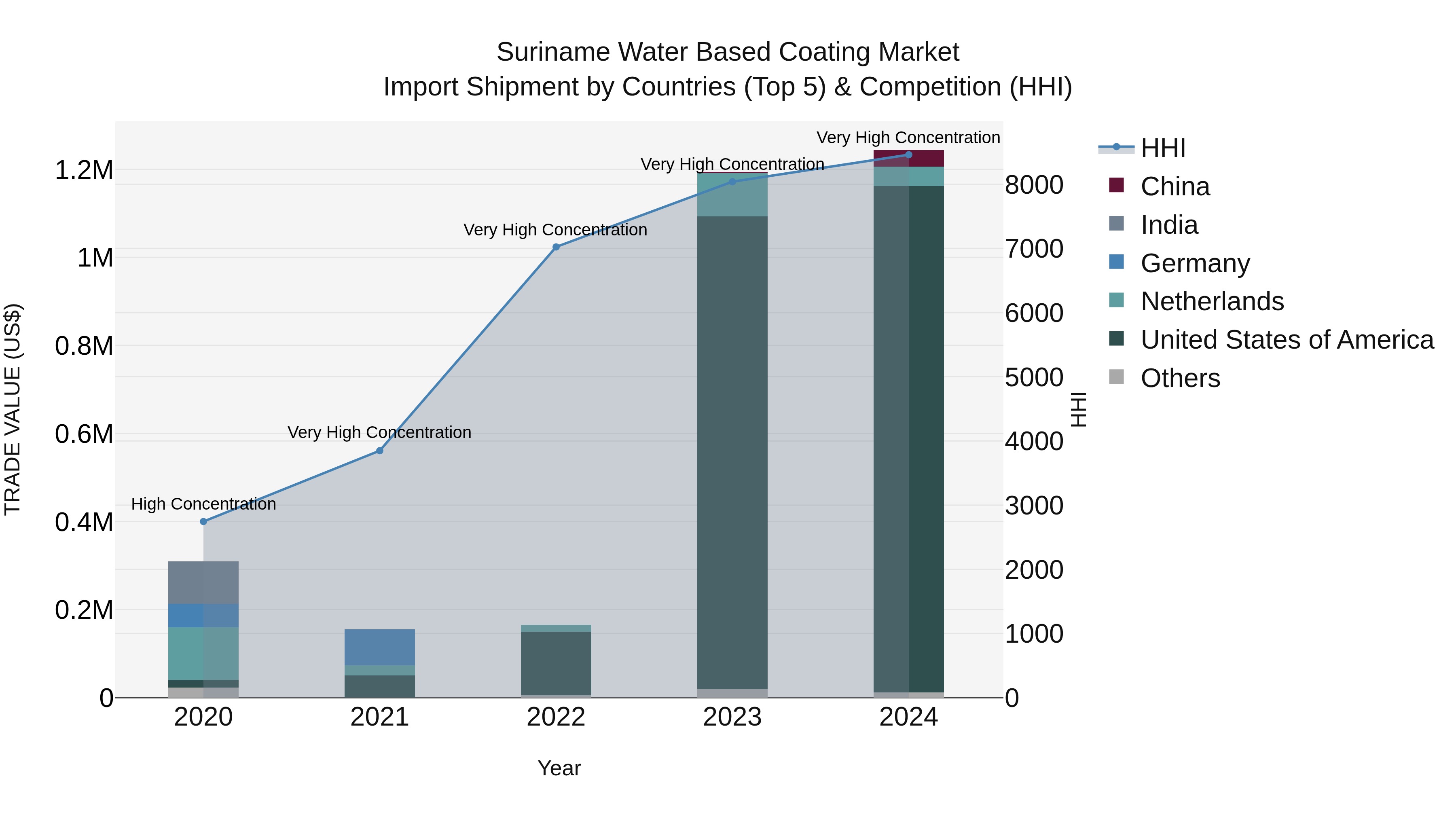The height and width of the screenshot is (819, 1456).
Task: Click the 2022 'Very High Concentration' annotation
Action: (x=556, y=230)
